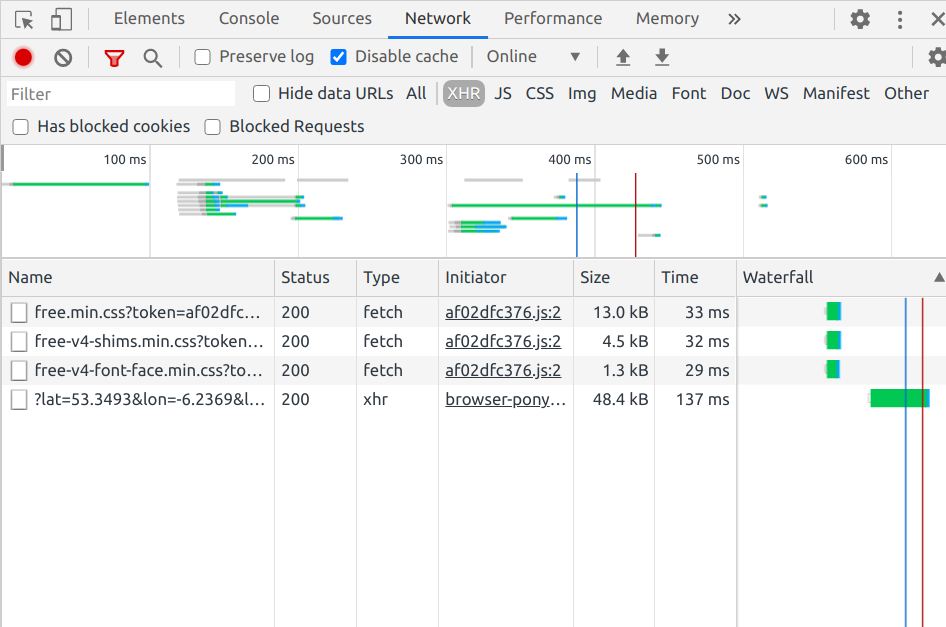Enable the Blocked Requests checkbox
Image resolution: width=946 pixels, height=627 pixels.
click(213, 127)
